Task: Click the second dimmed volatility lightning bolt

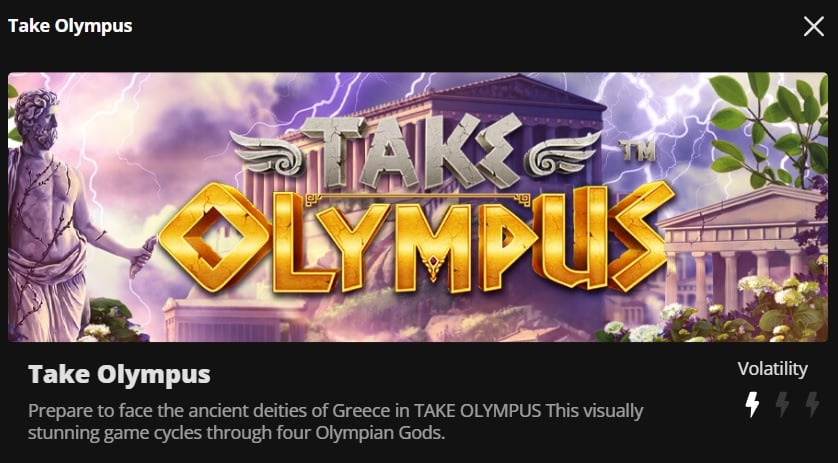Action: click(x=782, y=404)
